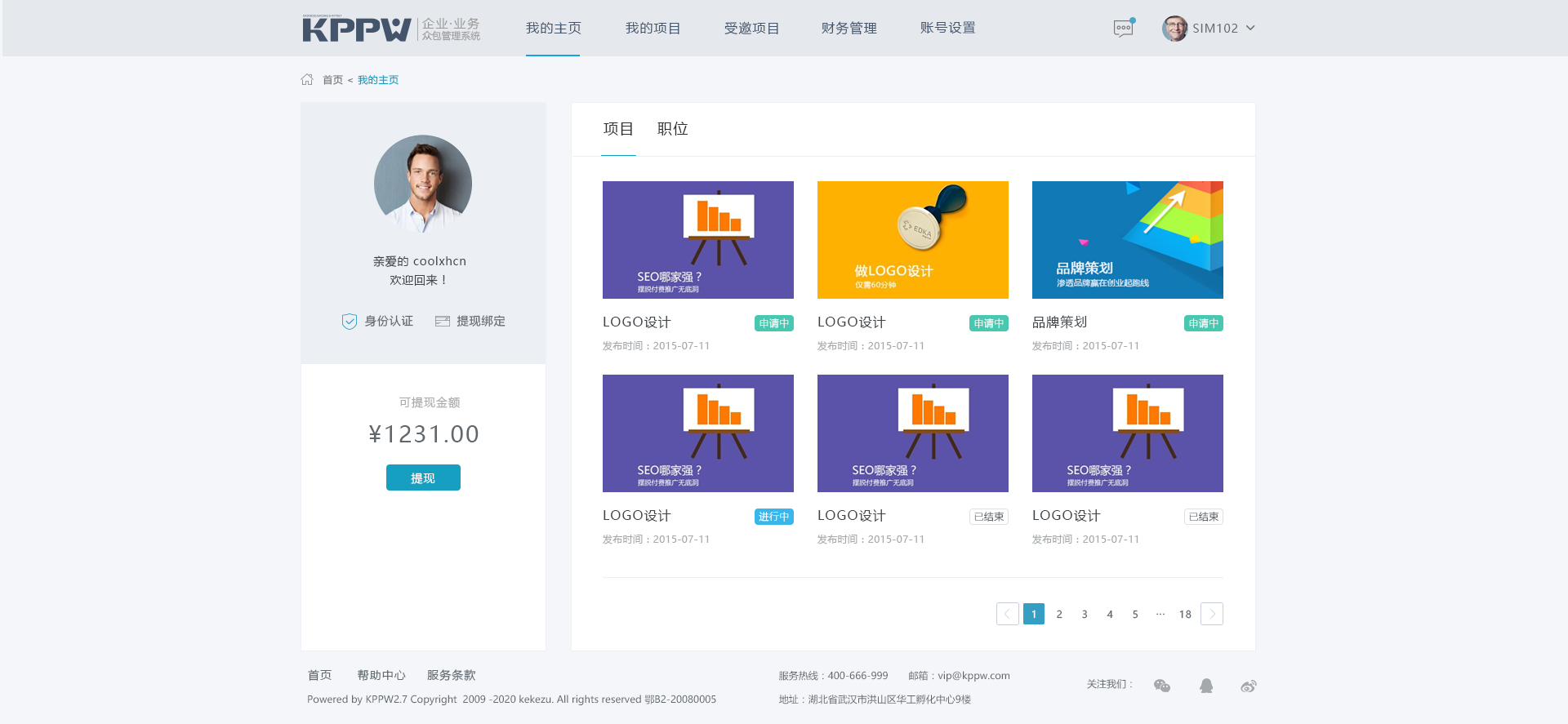
Task: Open 身份认证 link
Action: tap(389, 321)
